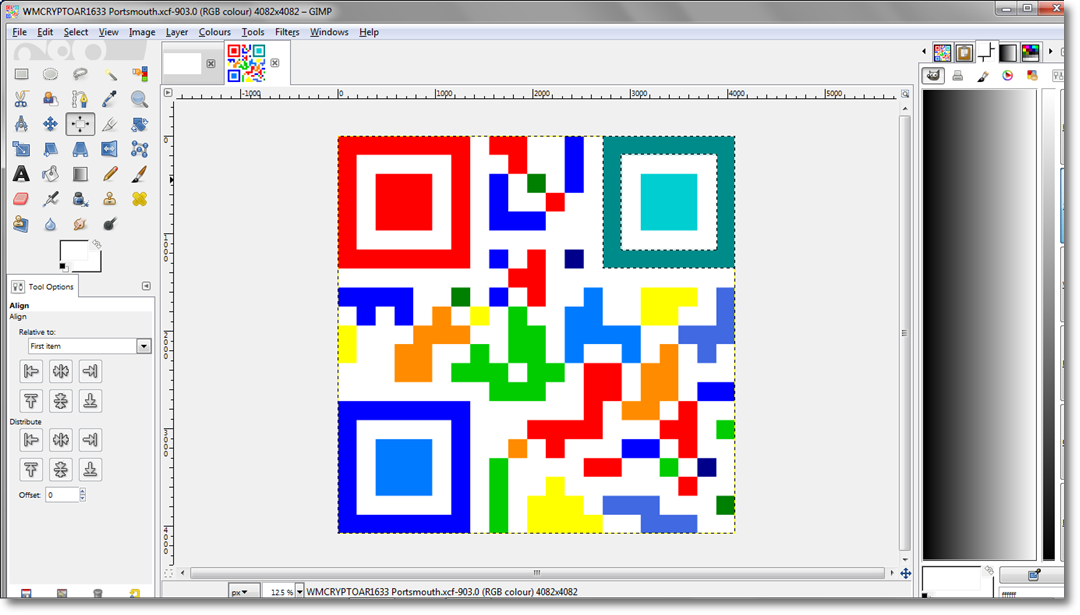Select the Rectangle Select tool
Viewport: 1080px width, 615px height.
tap(21, 74)
